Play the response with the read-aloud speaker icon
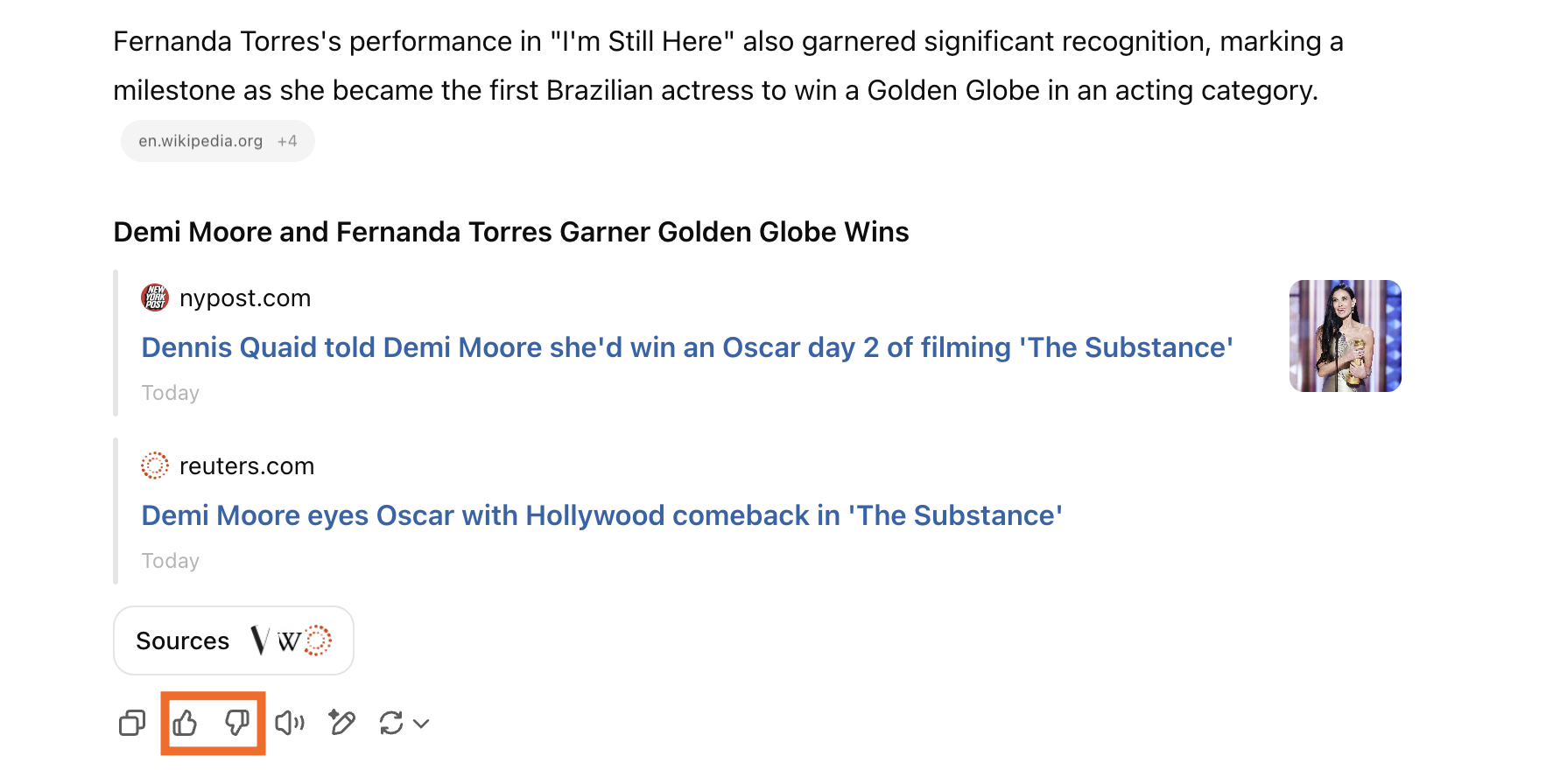The width and height of the screenshot is (1546, 784). [x=290, y=723]
